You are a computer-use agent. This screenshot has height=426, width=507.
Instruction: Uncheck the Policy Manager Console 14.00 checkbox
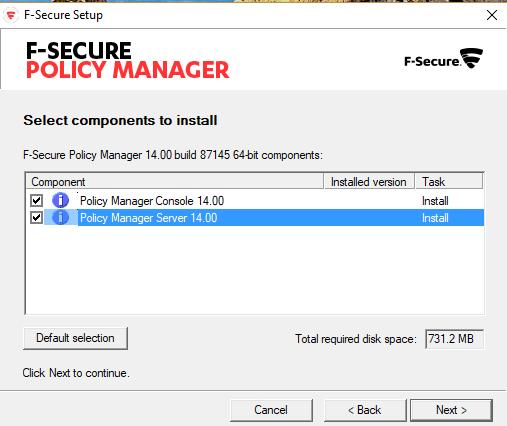36,201
